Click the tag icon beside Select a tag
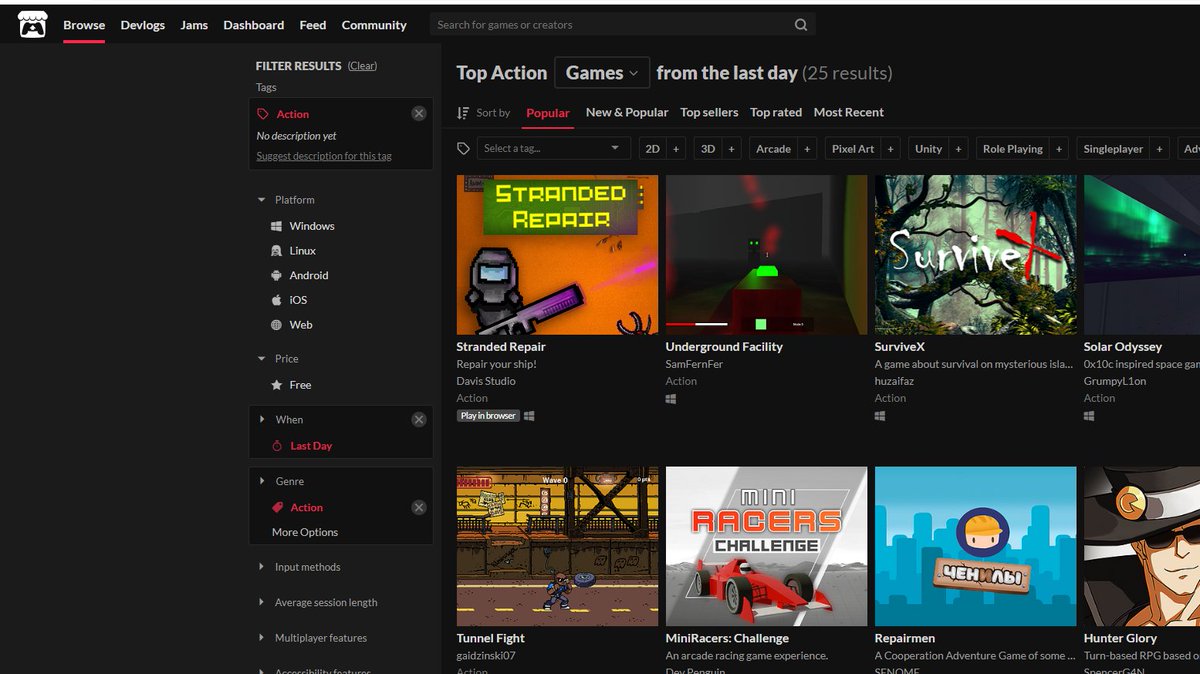The image size is (1200, 674). pos(463,149)
